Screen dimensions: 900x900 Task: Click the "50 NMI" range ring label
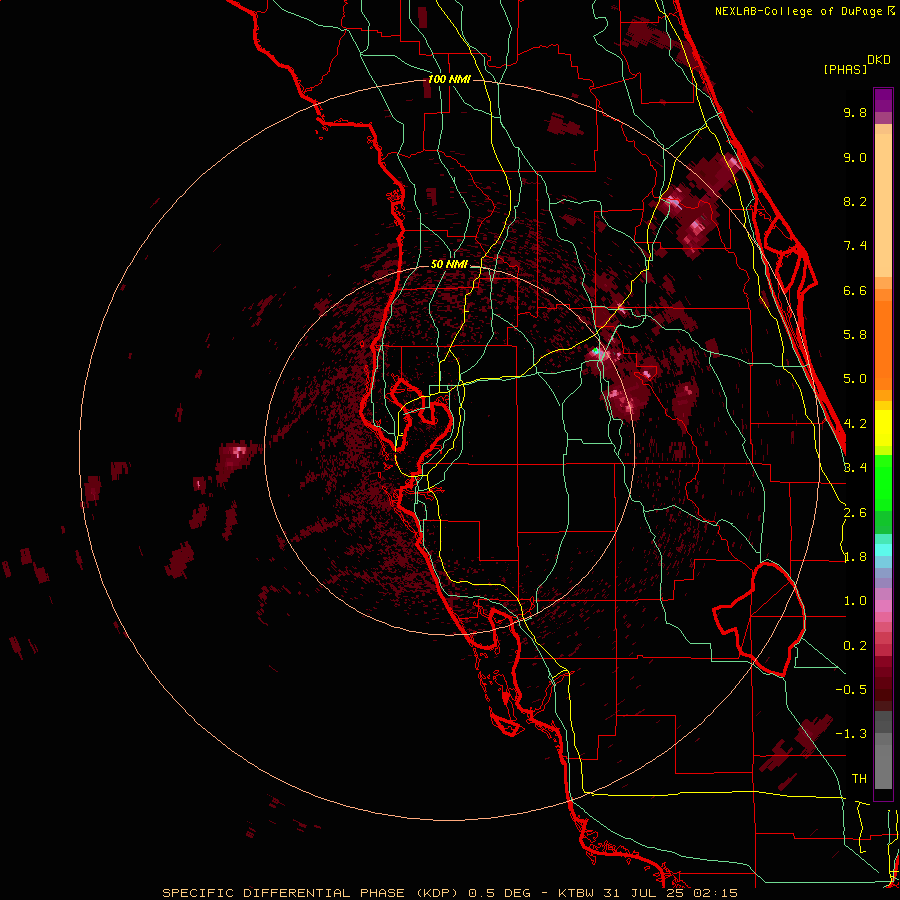449,265
